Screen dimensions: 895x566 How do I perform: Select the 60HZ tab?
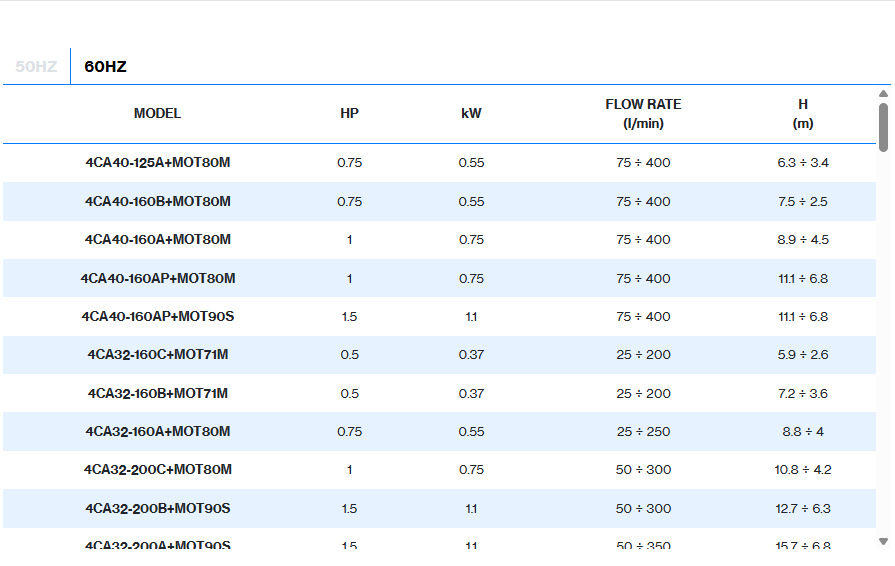tap(105, 67)
